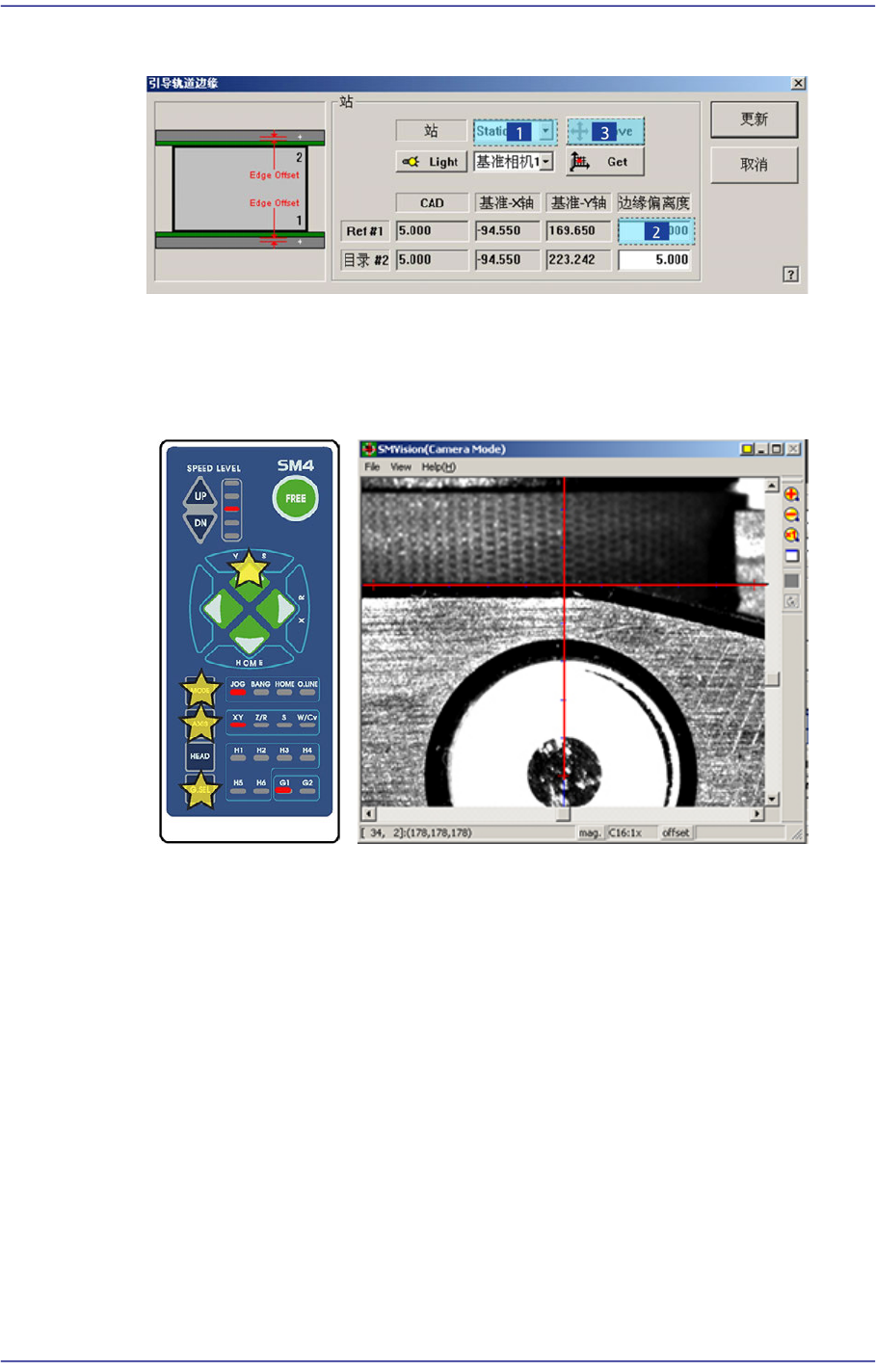Click the Move button with four-way arrows

604,132
